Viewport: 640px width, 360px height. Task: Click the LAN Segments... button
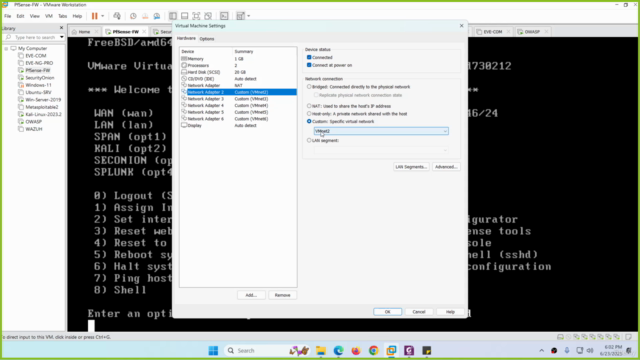tap(411, 167)
